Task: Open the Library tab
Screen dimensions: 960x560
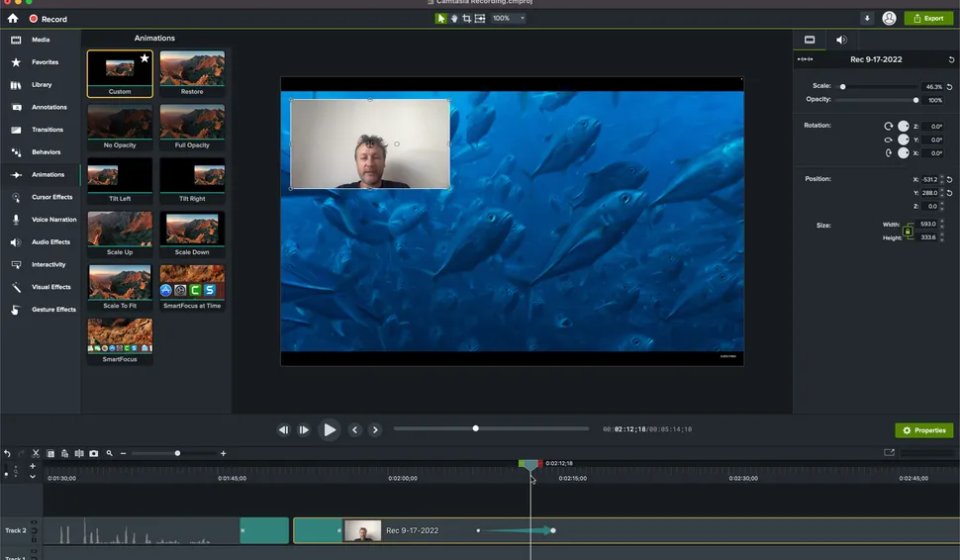Action: point(40,84)
